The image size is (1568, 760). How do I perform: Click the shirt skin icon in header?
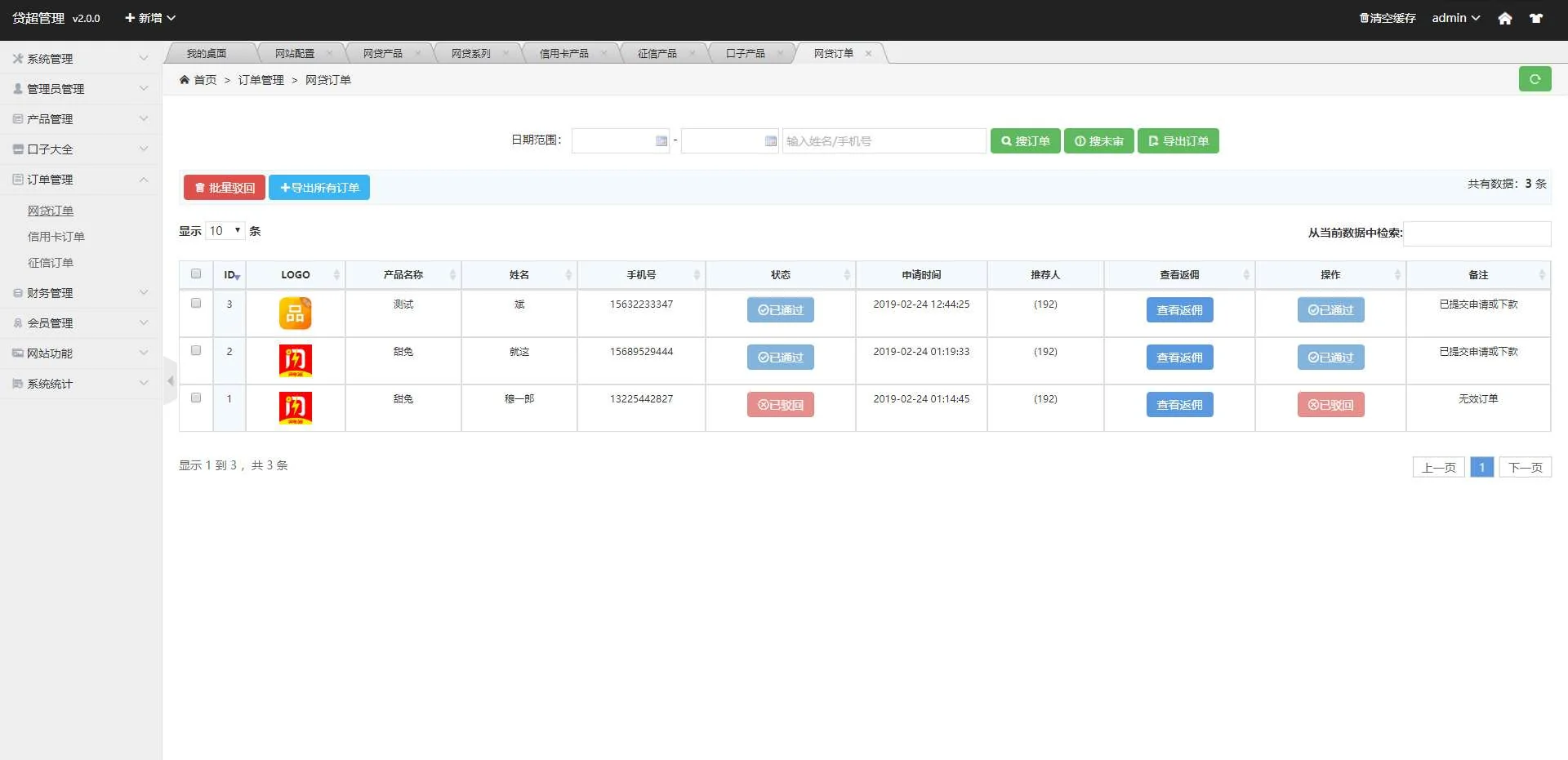(1536, 18)
